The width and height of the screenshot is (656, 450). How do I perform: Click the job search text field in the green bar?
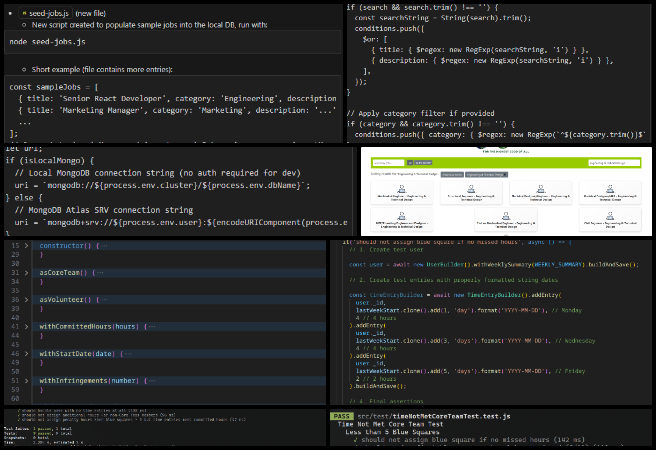click(388, 162)
